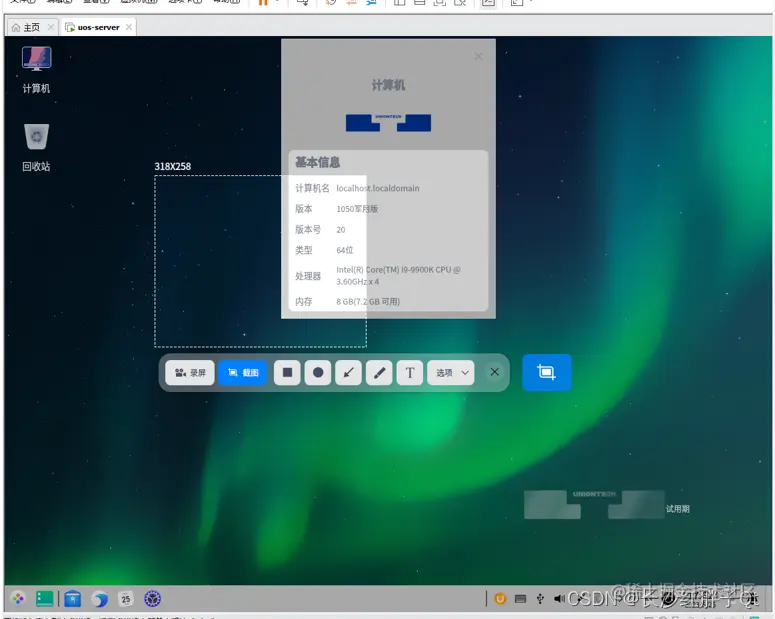Open the launcher icon in the dock

coord(18,599)
